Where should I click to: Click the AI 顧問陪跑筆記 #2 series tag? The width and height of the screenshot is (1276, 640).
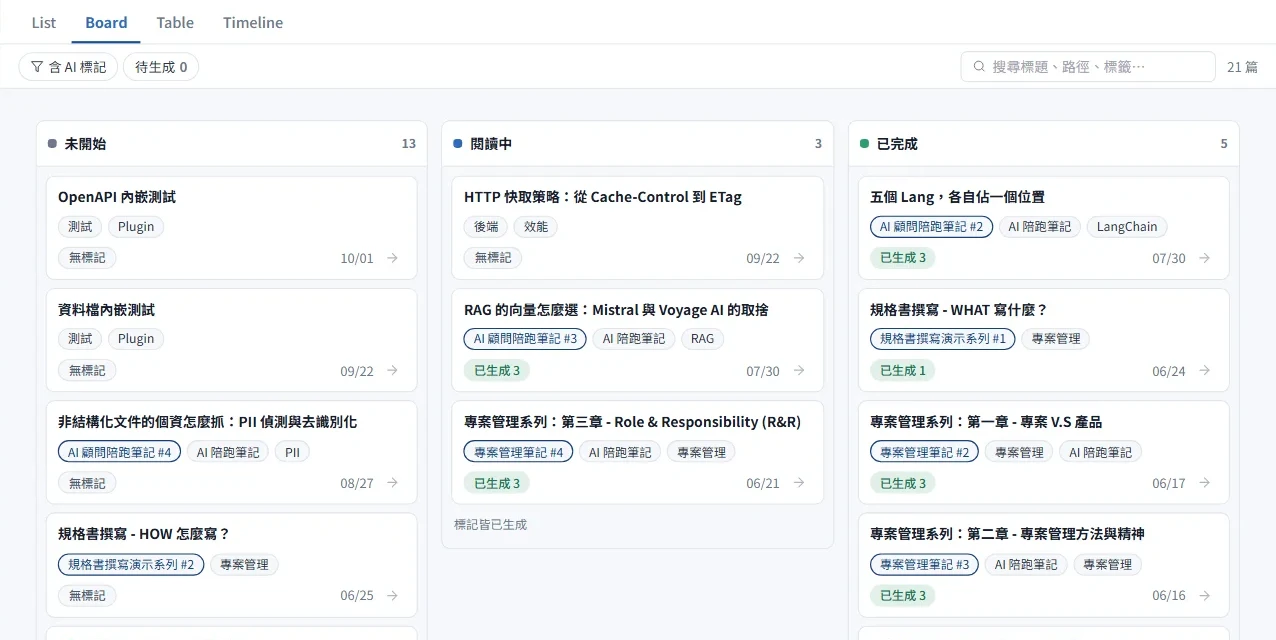click(931, 227)
